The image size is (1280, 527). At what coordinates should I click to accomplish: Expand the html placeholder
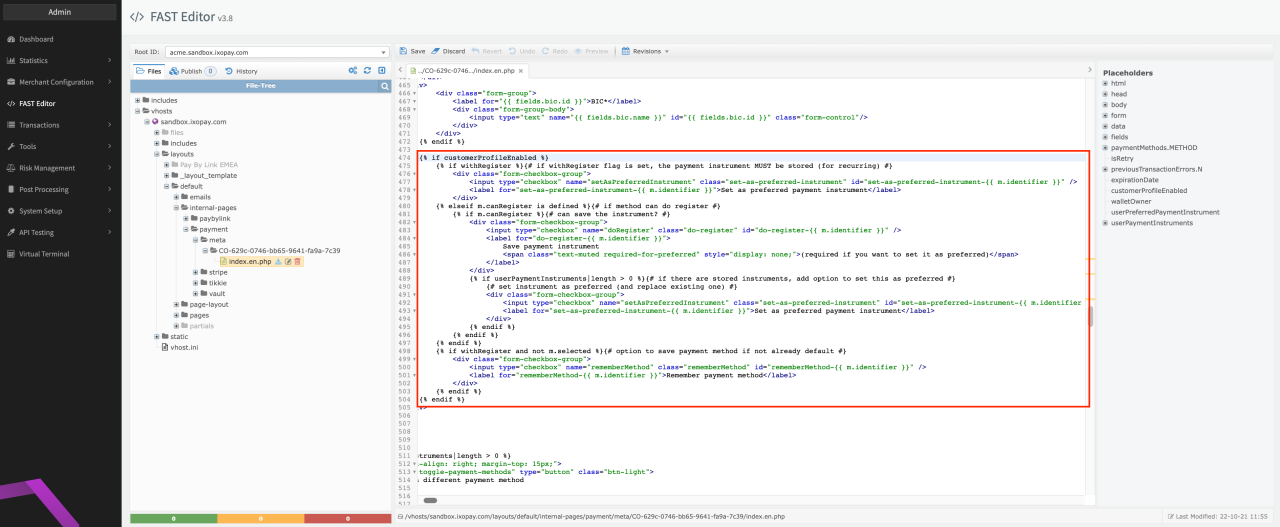pyautogui.click(x=1105, y=83)
